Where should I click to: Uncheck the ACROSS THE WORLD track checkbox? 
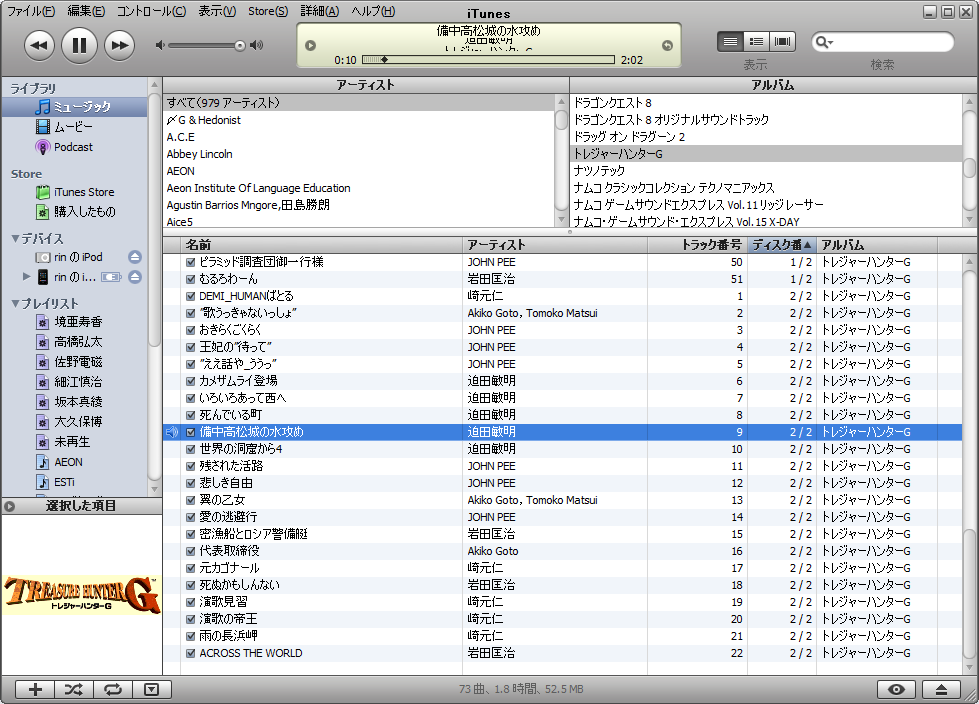(190, 653)
